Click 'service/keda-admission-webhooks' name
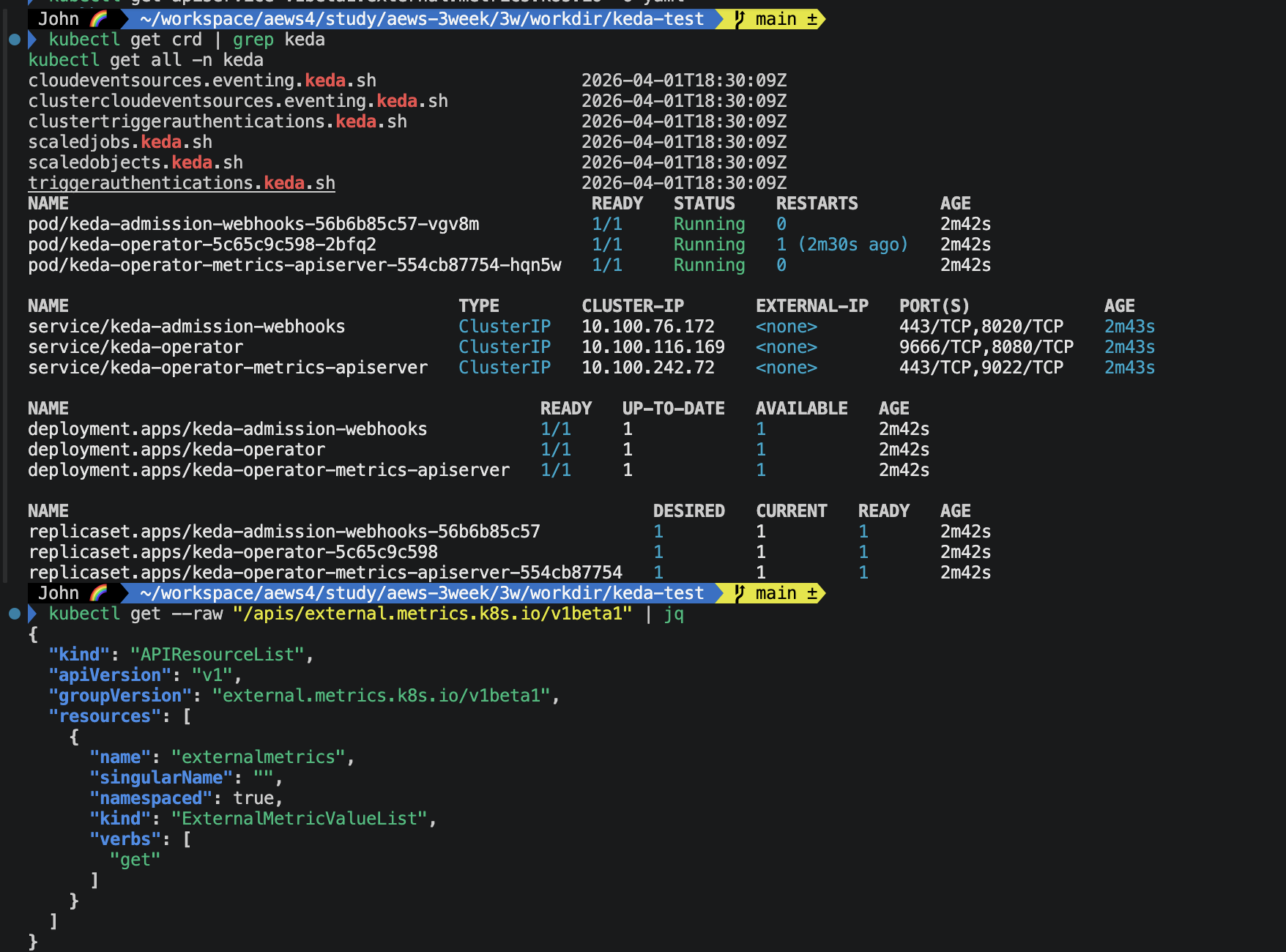Screen dimensions: 1286x952 (x=187, y=327)
